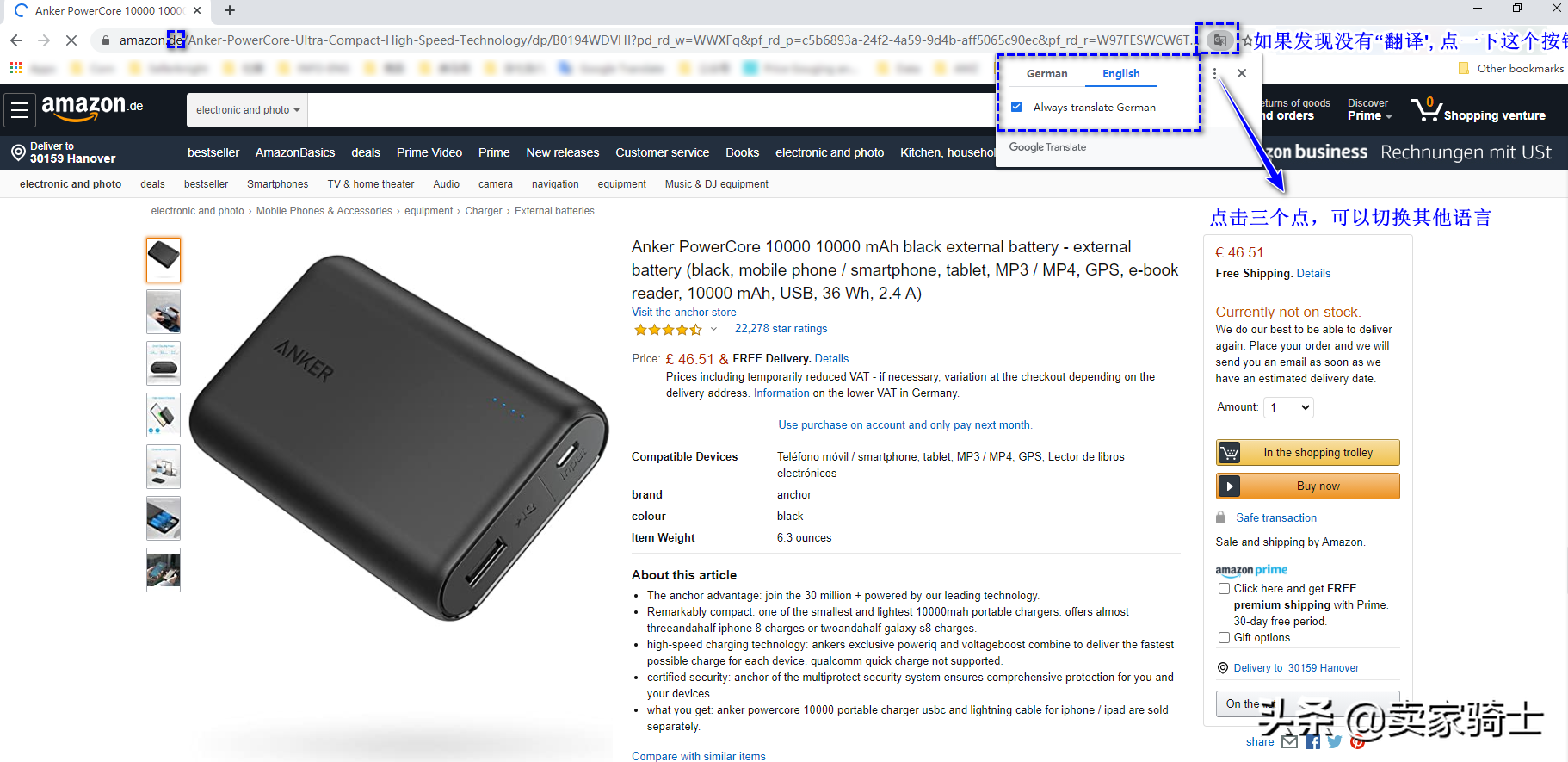Open the Amazon hamburger menu
1568x762 pixels.
pos(20,110)
